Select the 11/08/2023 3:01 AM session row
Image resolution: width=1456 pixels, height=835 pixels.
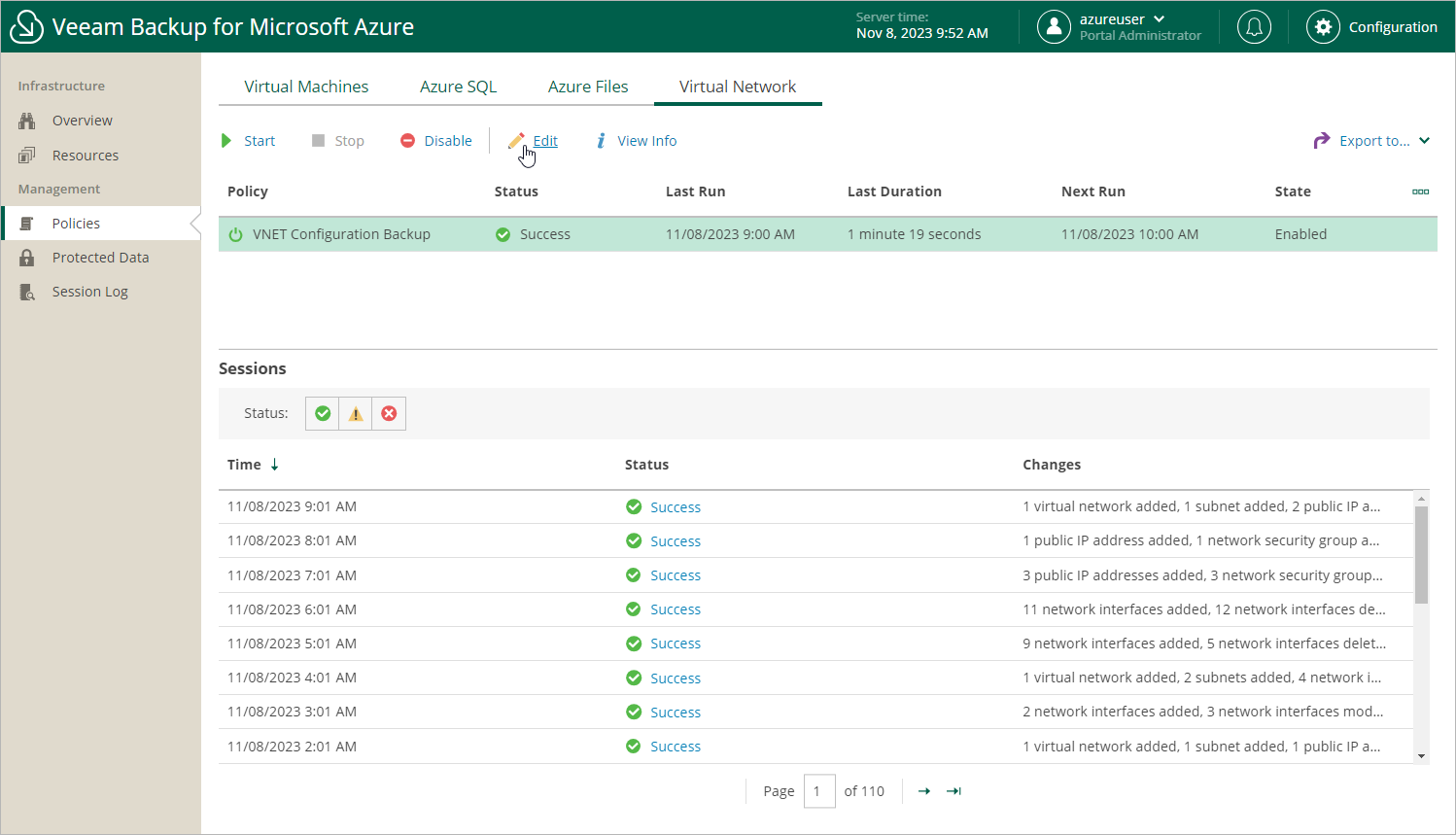pyautogui.click(x=815, y=712)
